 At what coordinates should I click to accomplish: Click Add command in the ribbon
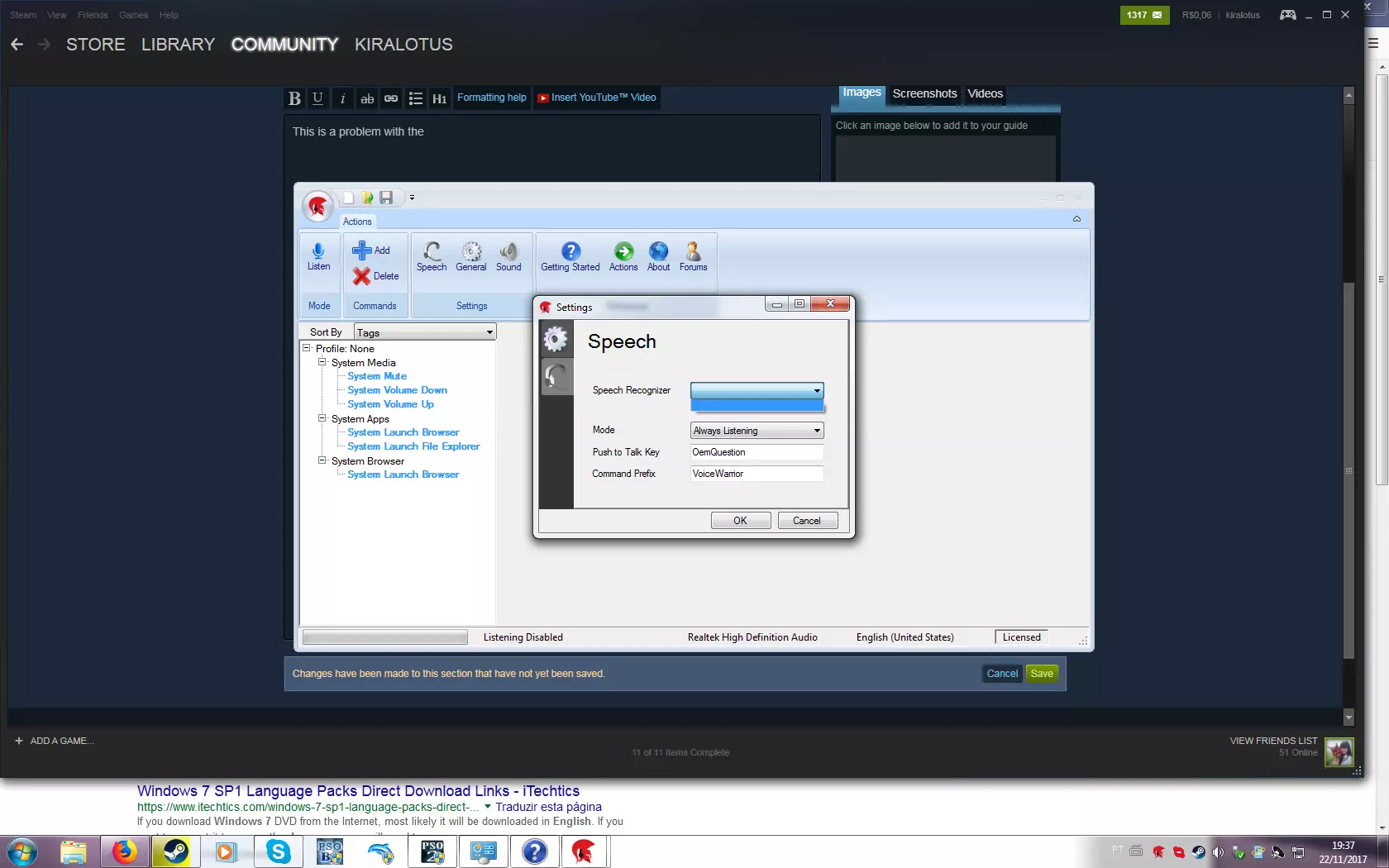371,250
